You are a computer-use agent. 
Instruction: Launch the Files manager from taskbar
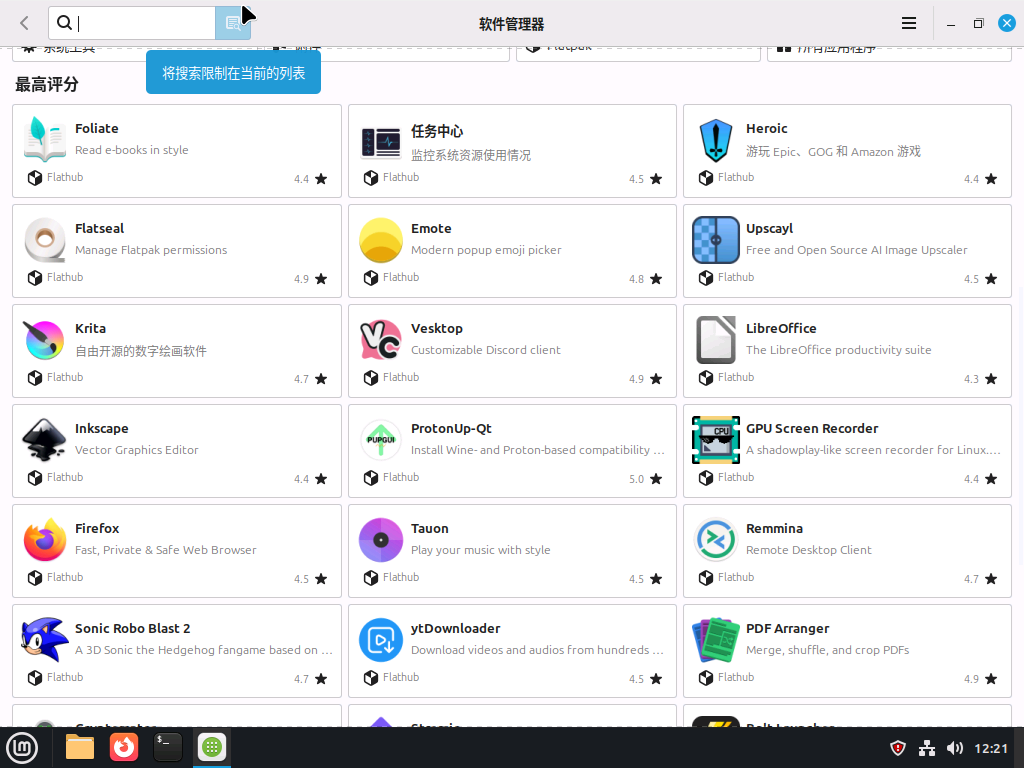(x=80, y=747)
